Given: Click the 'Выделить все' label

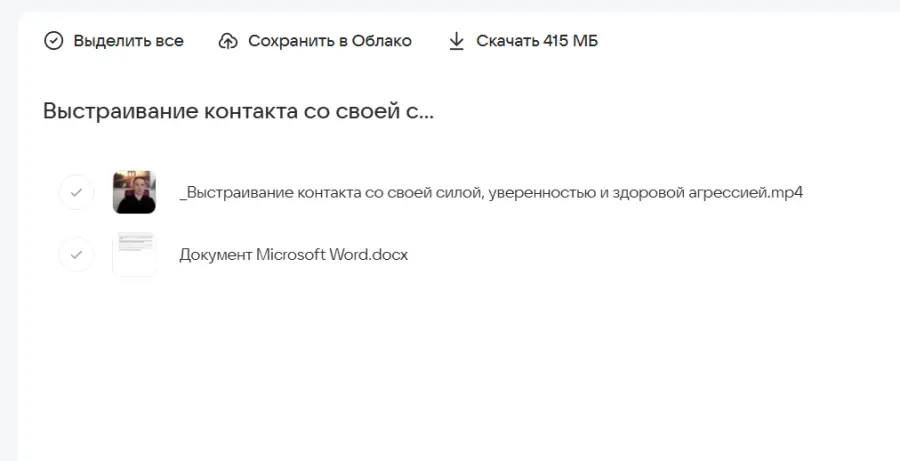Looking at the screenshot, I should click(128, 41).
